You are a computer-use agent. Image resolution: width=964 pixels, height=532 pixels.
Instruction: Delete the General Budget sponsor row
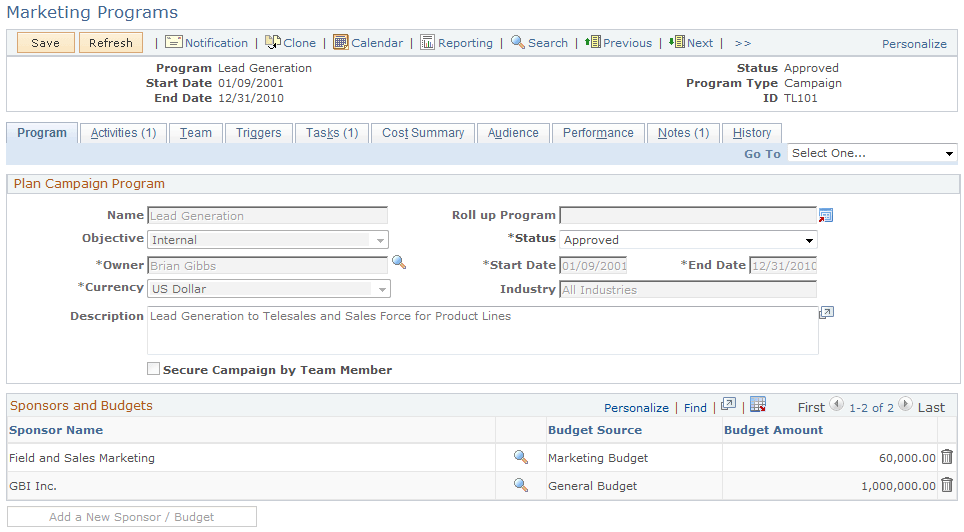947,485
